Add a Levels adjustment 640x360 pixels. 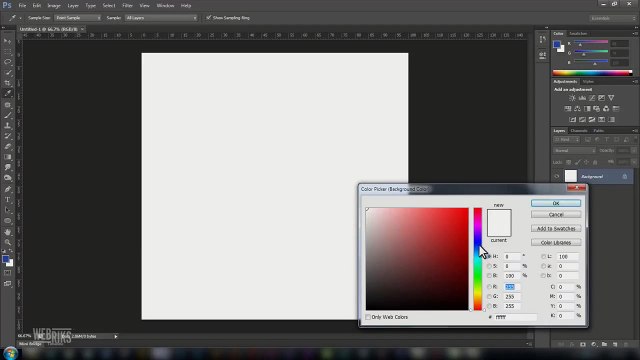[582, 98]
